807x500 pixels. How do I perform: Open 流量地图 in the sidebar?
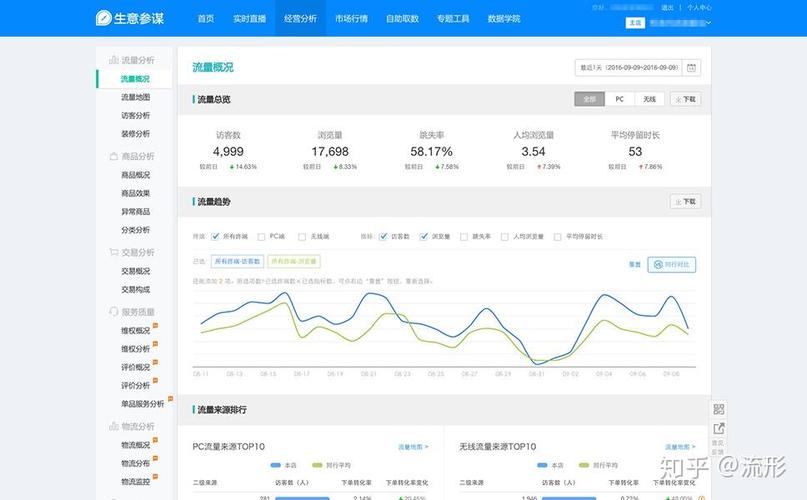pyautogui.click(x=135, y=97)
